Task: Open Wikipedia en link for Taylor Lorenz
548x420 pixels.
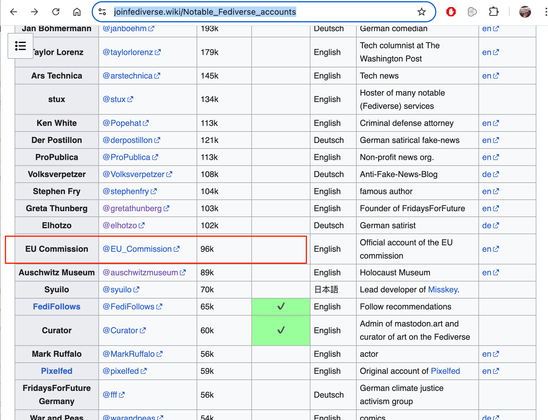Action: tap(490, 52)
